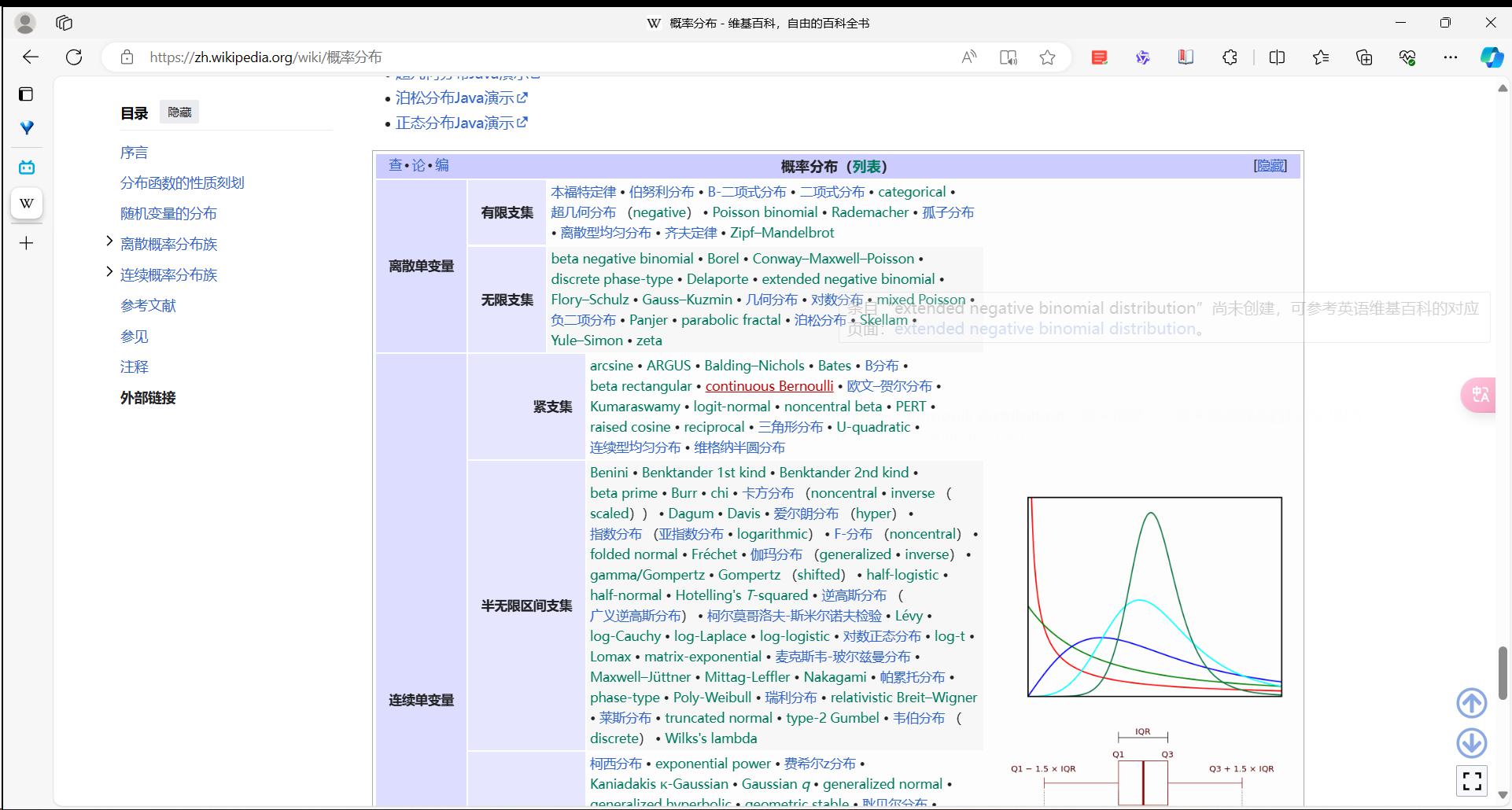Click the pink translate floating button
Image resolution: width=1512 pixels, height=810 pixels.
point(1479,395)
